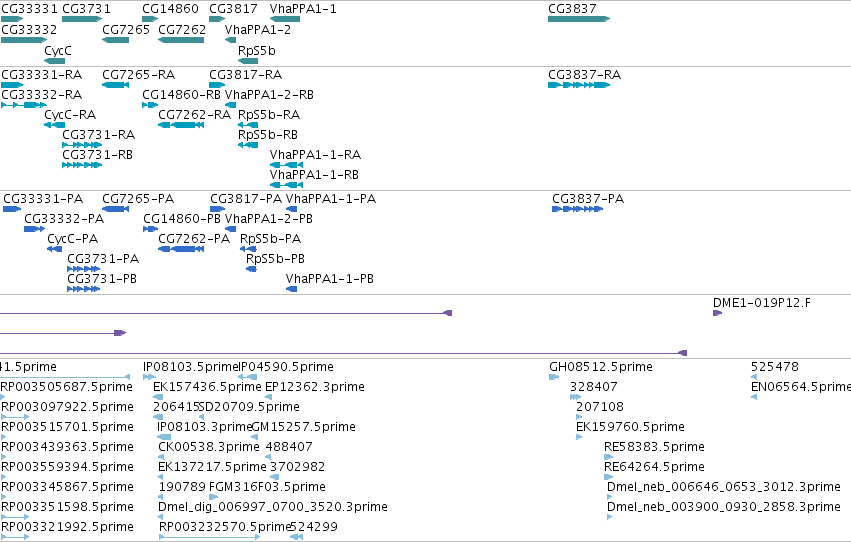
Task: Select protein CG33332-PA
Action: pos(64,219)
